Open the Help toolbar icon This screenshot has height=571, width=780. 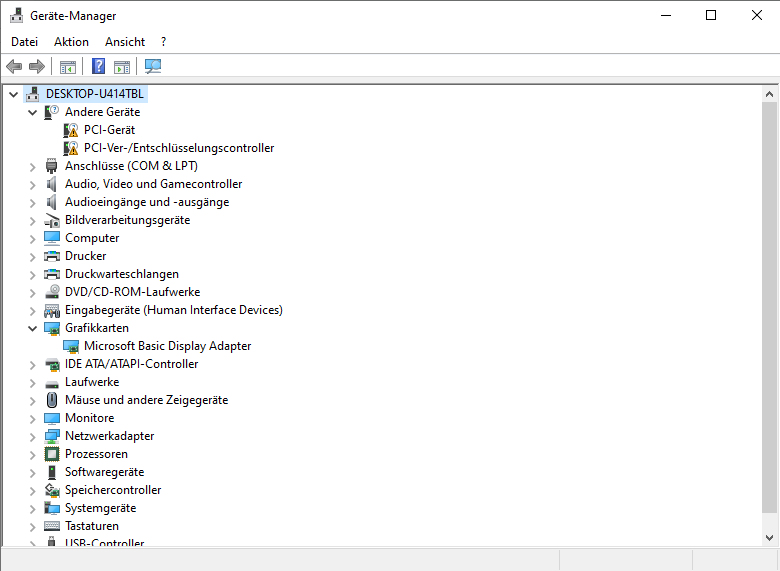[98, 66]
